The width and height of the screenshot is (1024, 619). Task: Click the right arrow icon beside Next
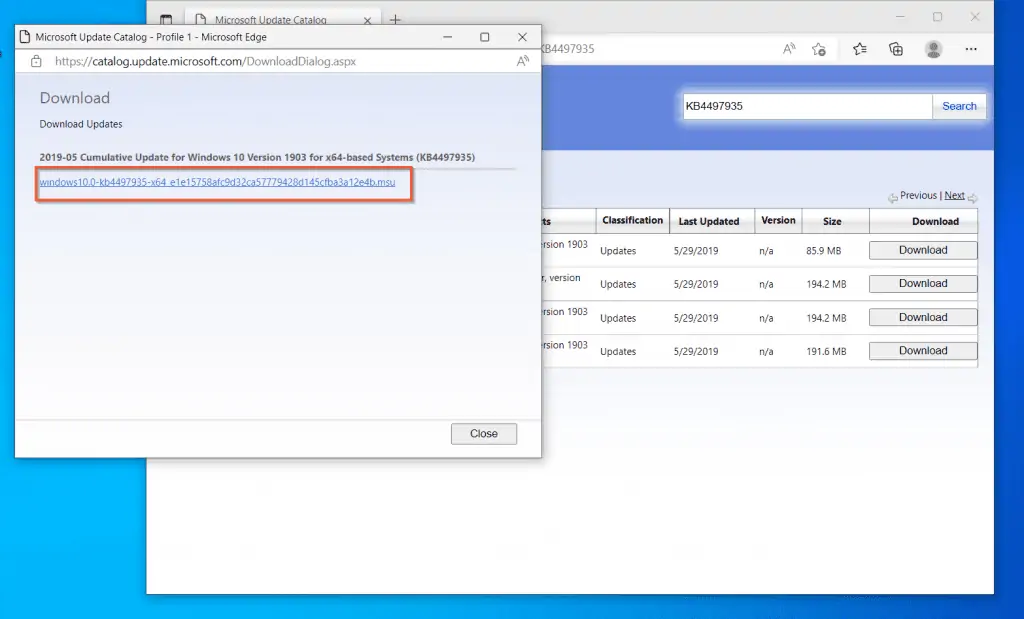point(972,197)
